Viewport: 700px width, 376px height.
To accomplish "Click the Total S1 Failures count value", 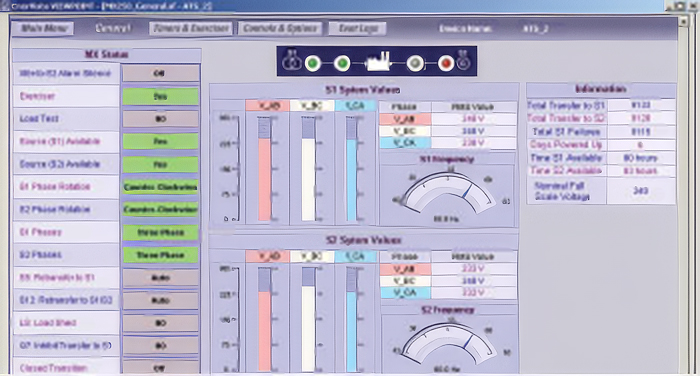I will point(641,132).
